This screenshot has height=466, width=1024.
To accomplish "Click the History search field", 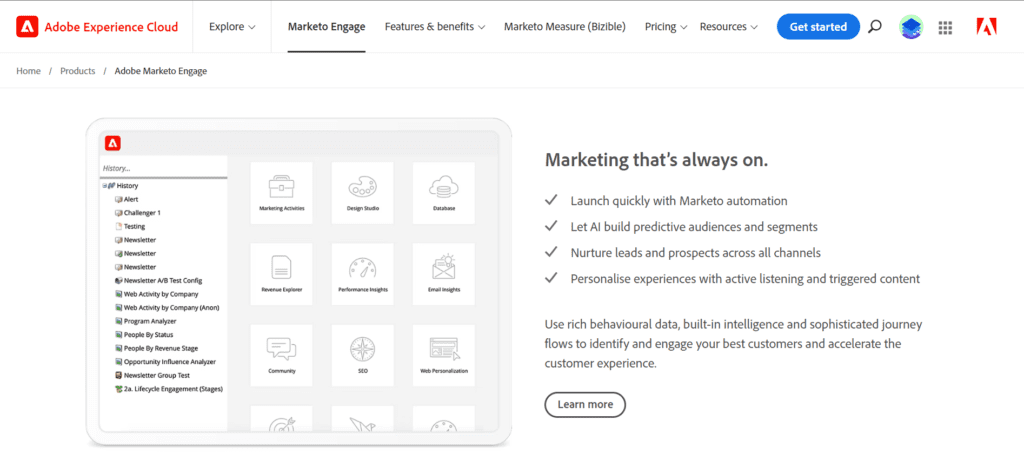I will (x=163, y=168).
